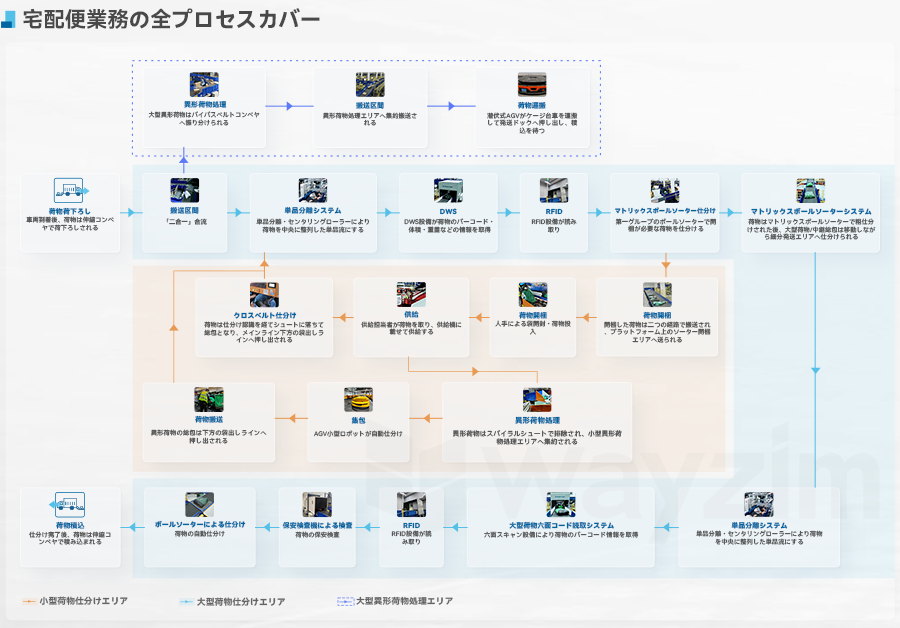Open the photo above マトリックスボールソーター仕分け
Screen dimensions: 900x628
point(665,190)
